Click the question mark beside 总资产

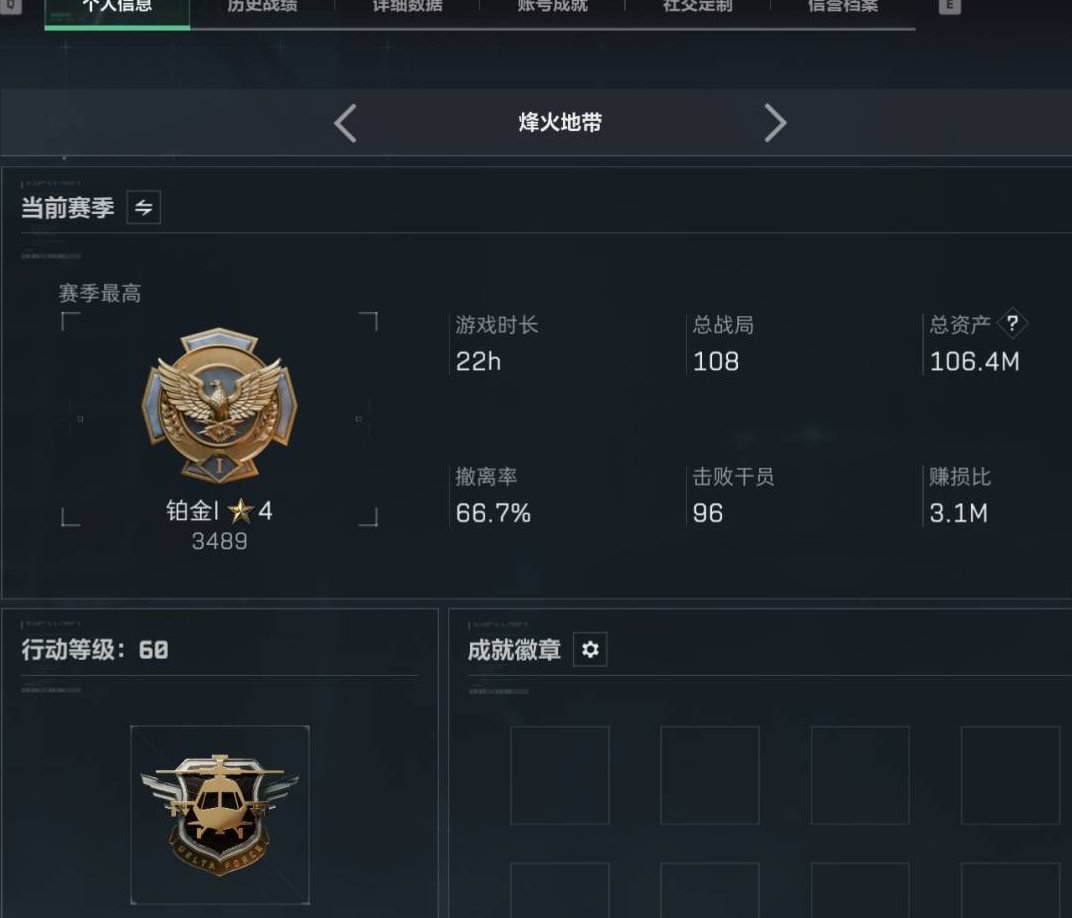1013,323
